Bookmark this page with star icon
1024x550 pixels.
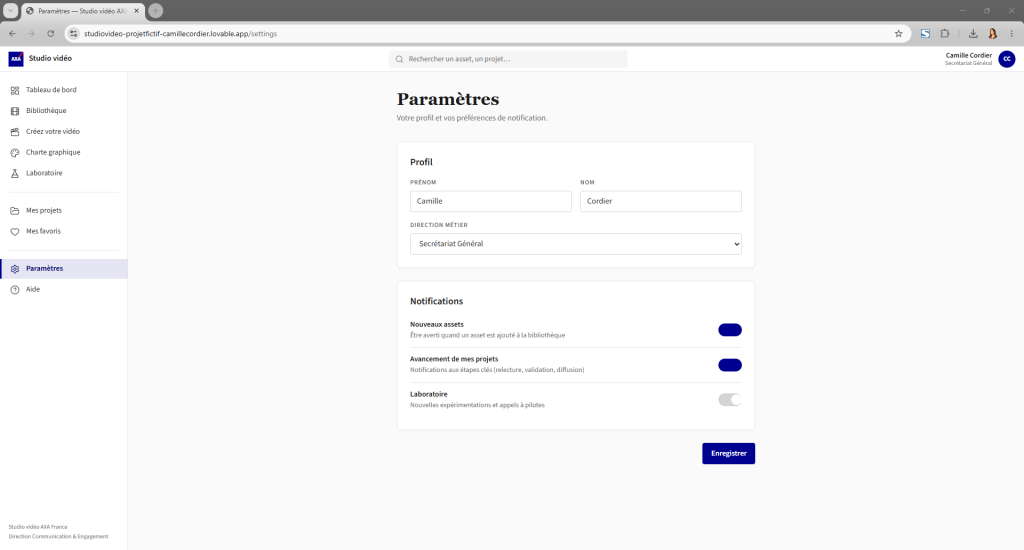click(x=899, y=34)
